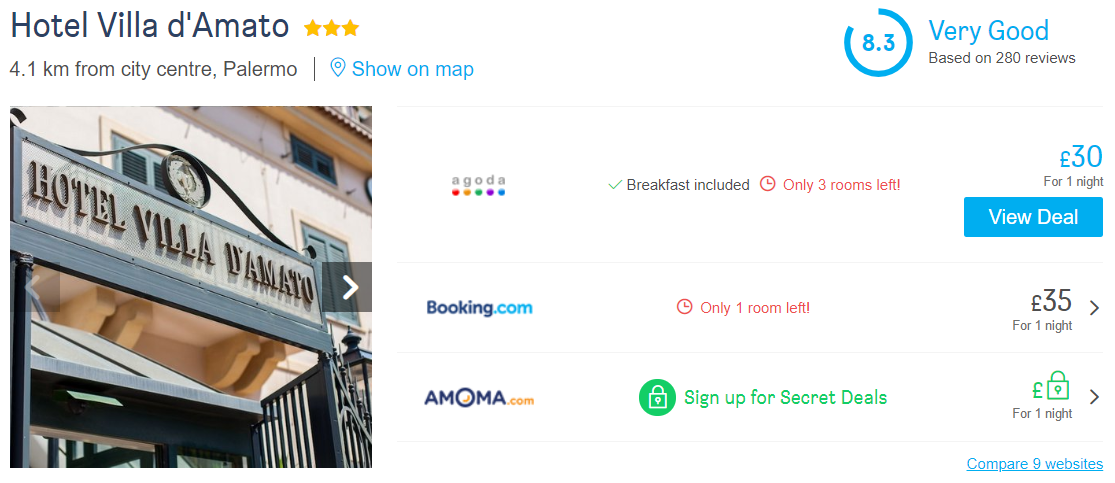Expand the AMOMA.com deal chevron
This screenshot has height=483, width=1115.
pos(1094,397)
